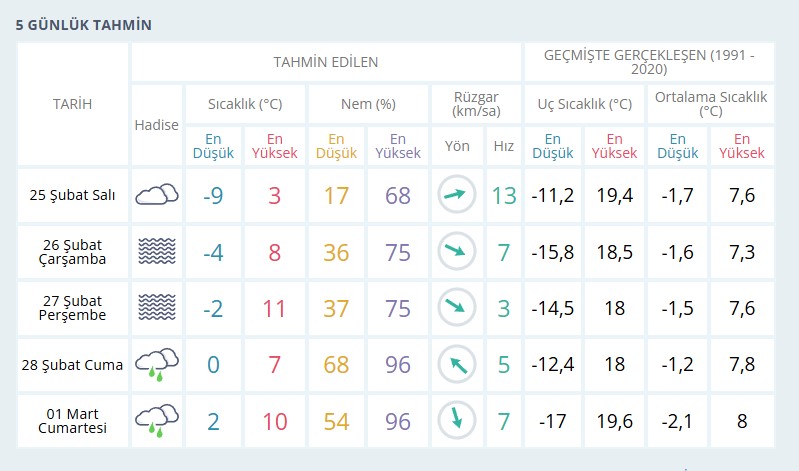The image size is (799, 471).
Task: Select the GEÇMİŞTE GERÇEKLEŞEN header cell
Action: click(x=649, y=62)
